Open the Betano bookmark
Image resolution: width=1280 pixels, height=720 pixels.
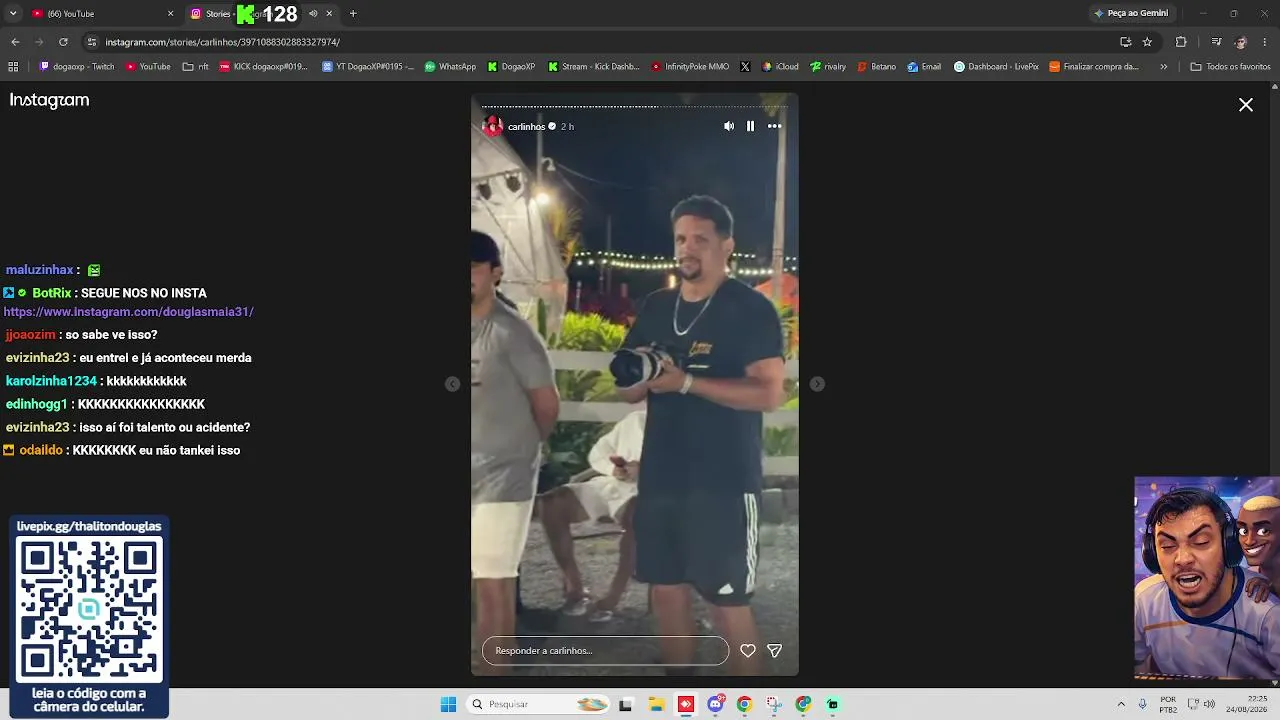(x=877, y=67)
